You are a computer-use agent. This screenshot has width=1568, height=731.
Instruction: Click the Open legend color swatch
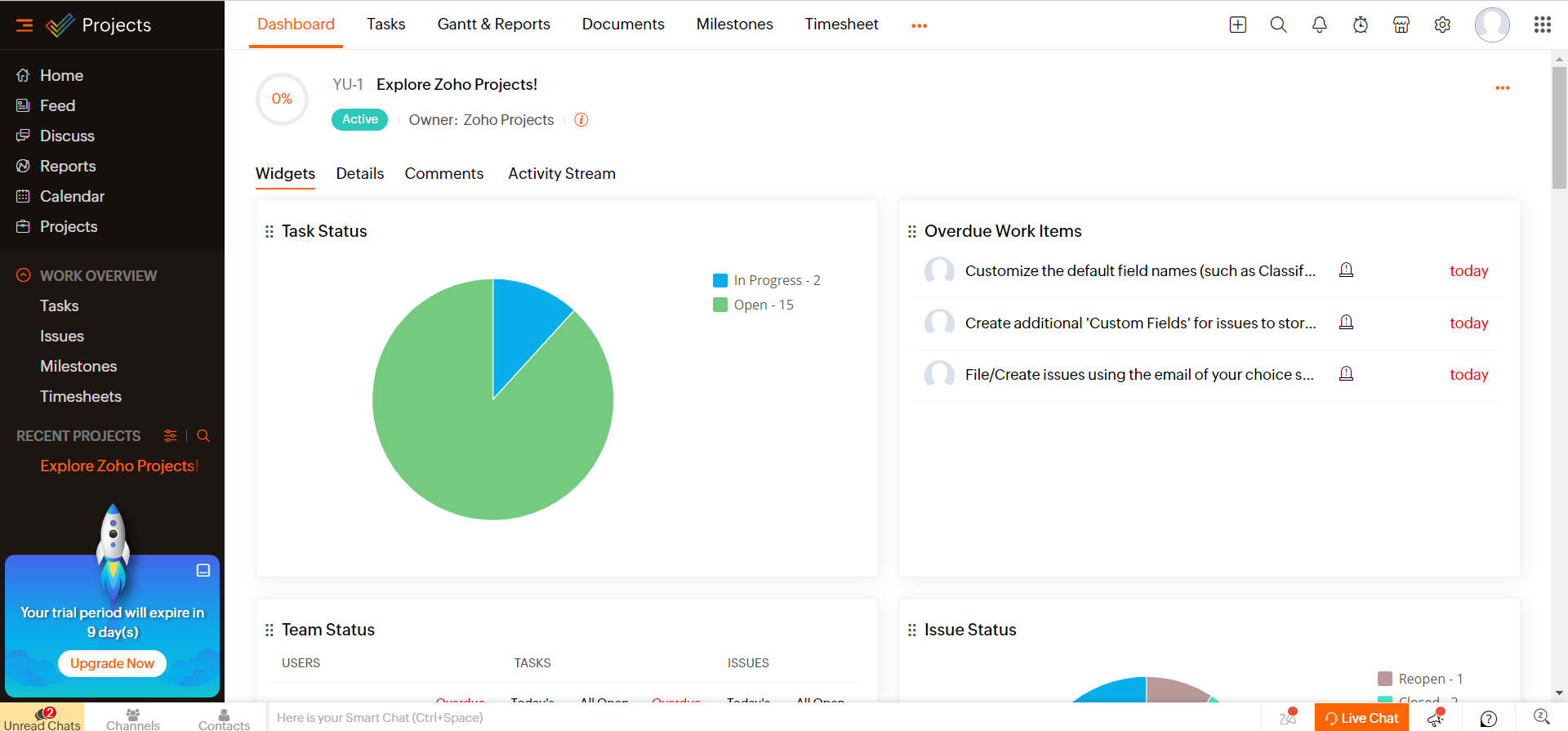719,305
